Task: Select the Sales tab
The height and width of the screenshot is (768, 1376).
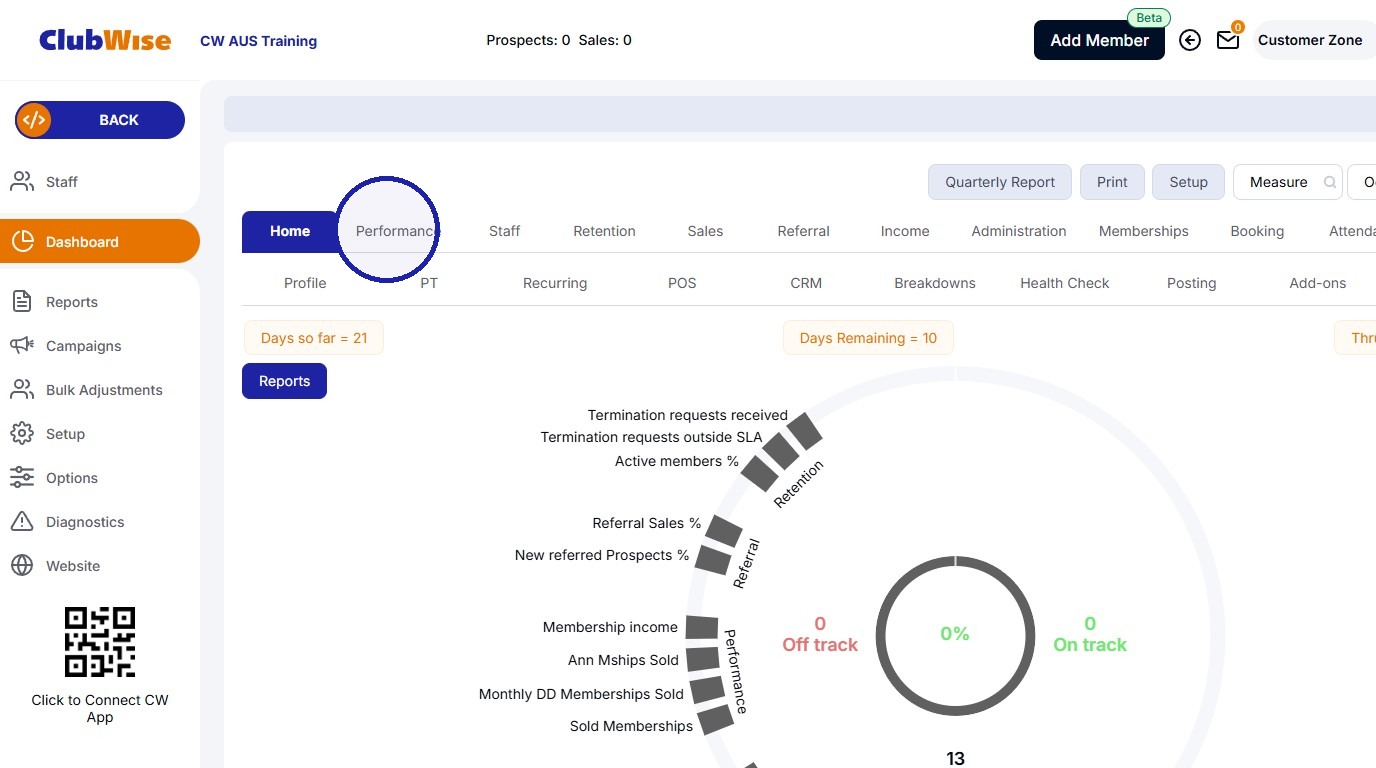Action: 705,231
